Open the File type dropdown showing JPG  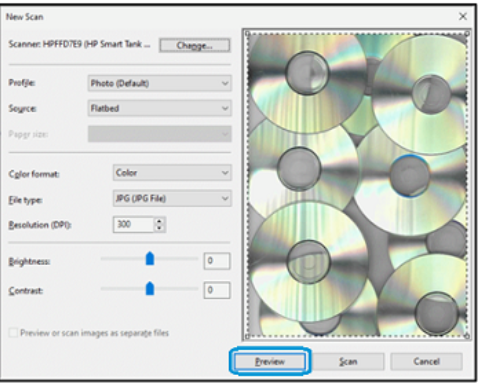pos(172,199)
